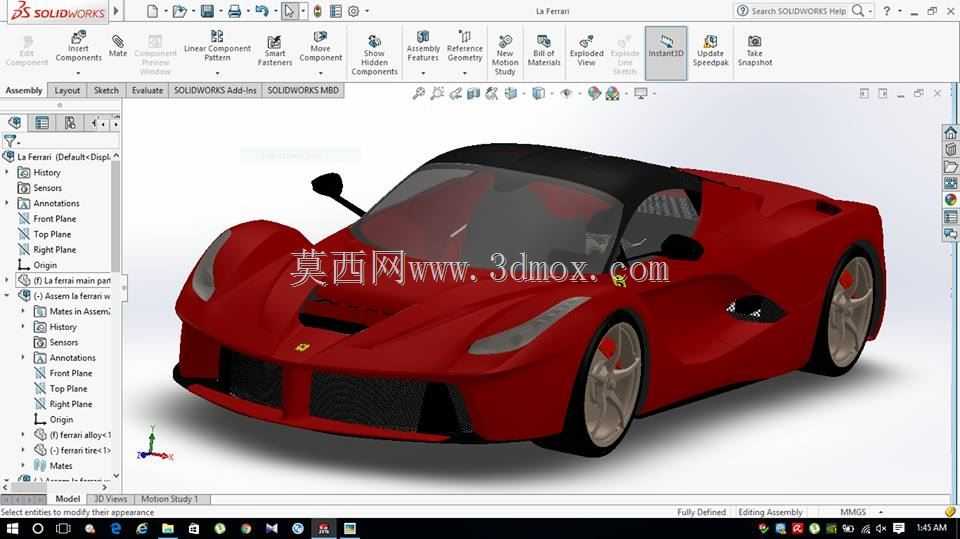Click the Undo arrow icon
960x539 pixels.
pyautogui.click(x=261, y=11)
